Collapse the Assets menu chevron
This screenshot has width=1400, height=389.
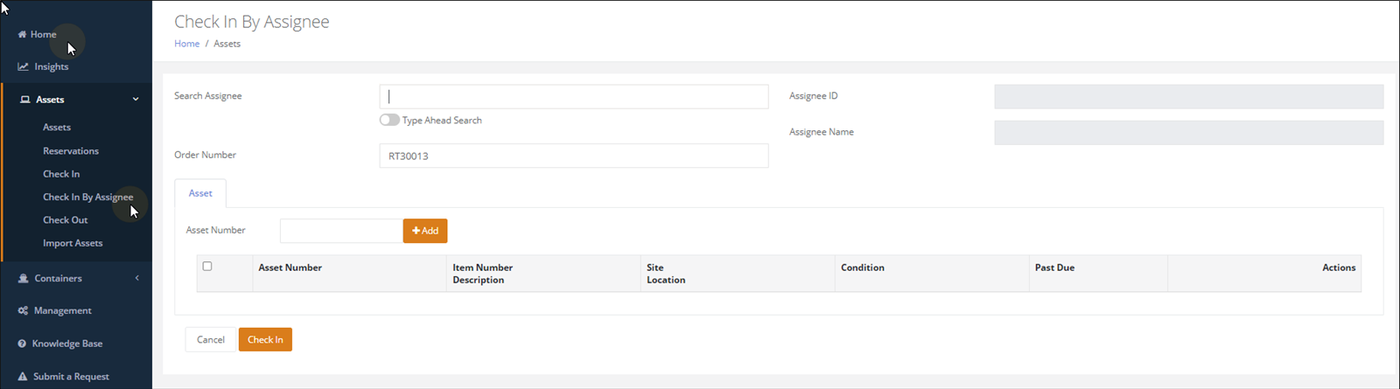point(136,99)
